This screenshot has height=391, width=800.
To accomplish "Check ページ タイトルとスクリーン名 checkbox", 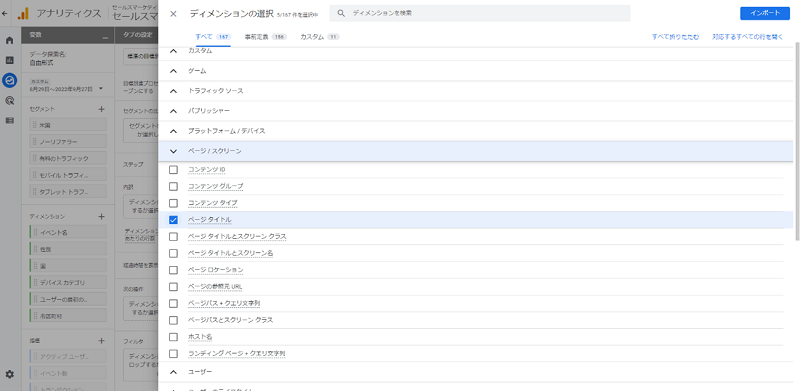I will [173, 253].
